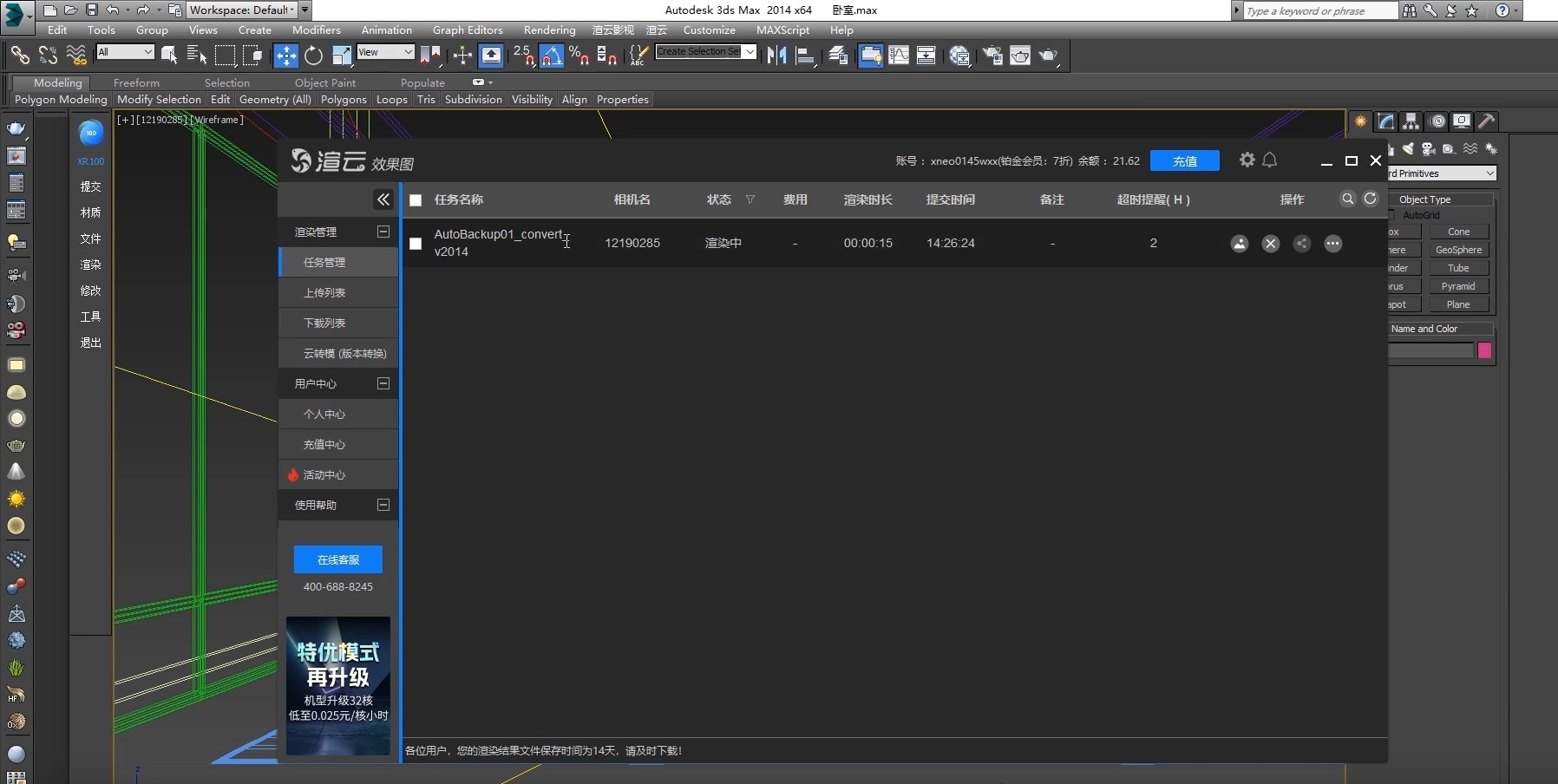Screen dimensions: 1558x784
Task: Open the Modifiers menu
Action: tap(316, 29)
